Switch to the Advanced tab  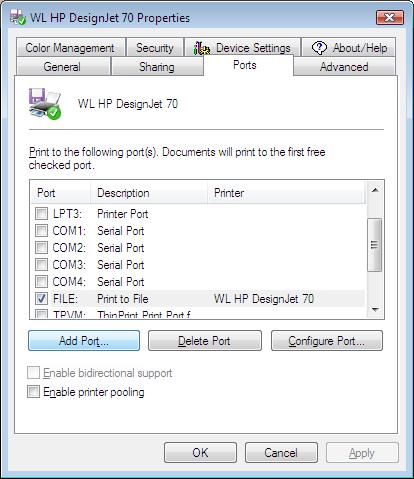pos(344,67)
